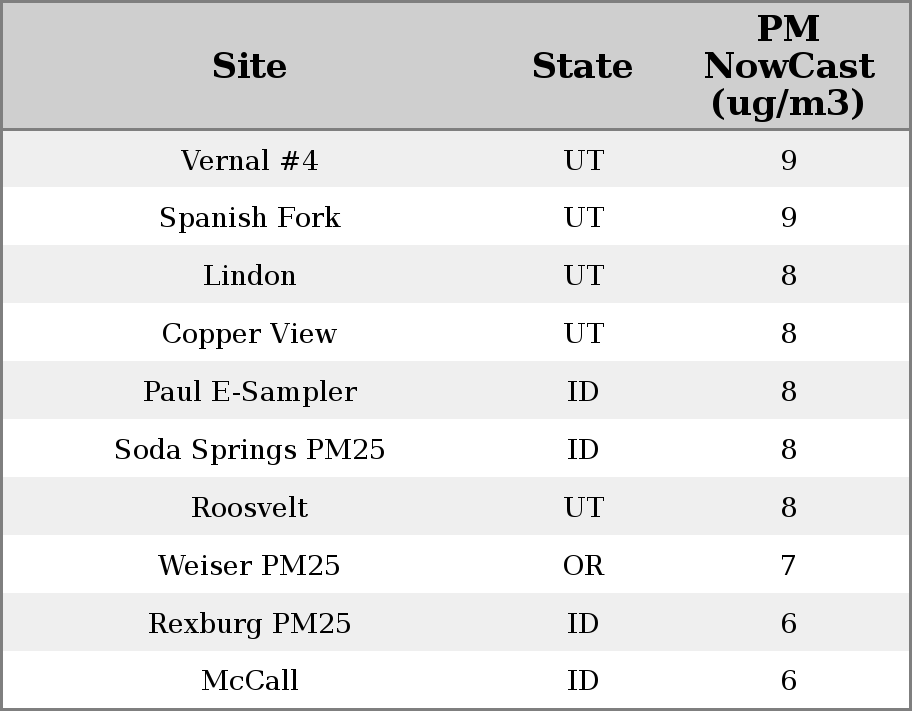The image size is (912, 711).
Task: Click the OR state cell
Action: tap(583, 566)
